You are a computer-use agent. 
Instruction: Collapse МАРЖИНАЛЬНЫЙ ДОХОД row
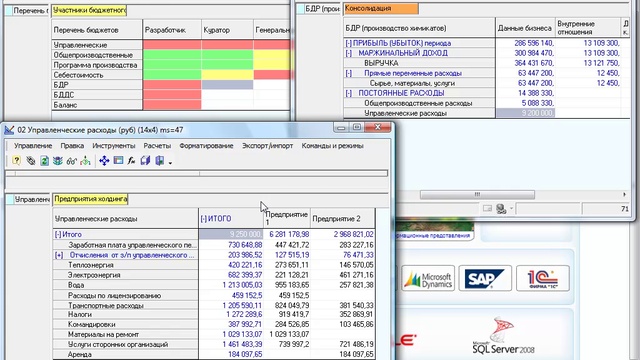click(x=348, y=53)
